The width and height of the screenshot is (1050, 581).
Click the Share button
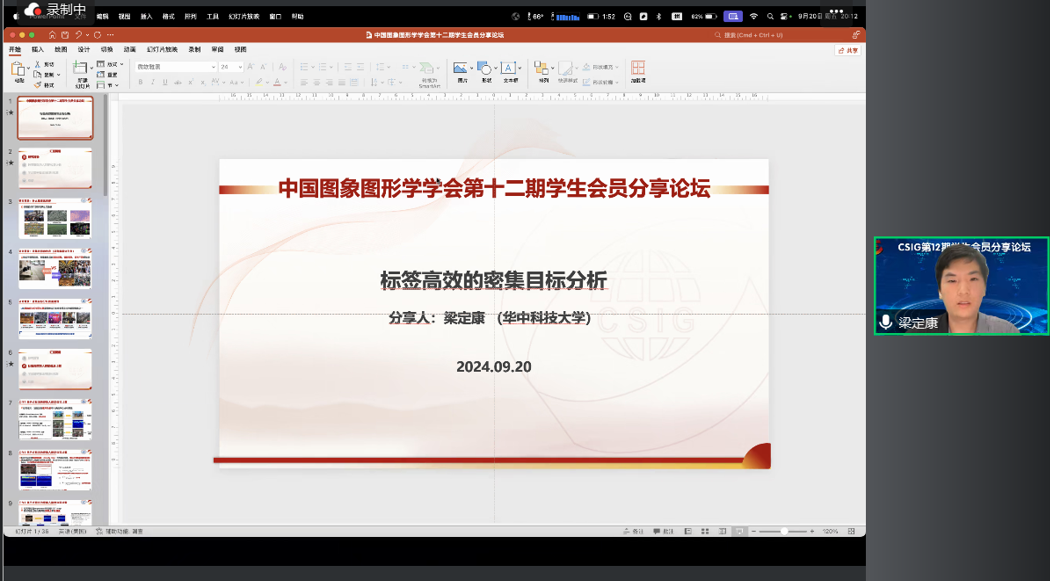coord(848,50)
